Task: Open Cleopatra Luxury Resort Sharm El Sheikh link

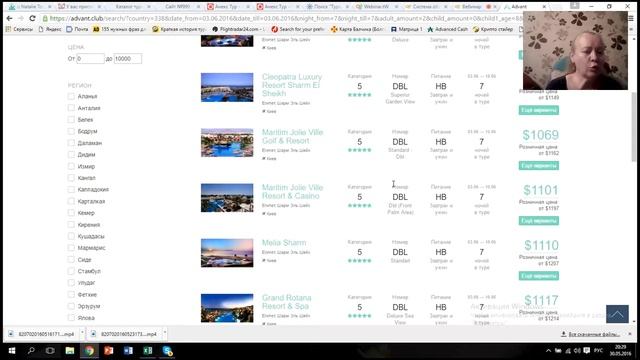Action: click(x=292, y=85)
